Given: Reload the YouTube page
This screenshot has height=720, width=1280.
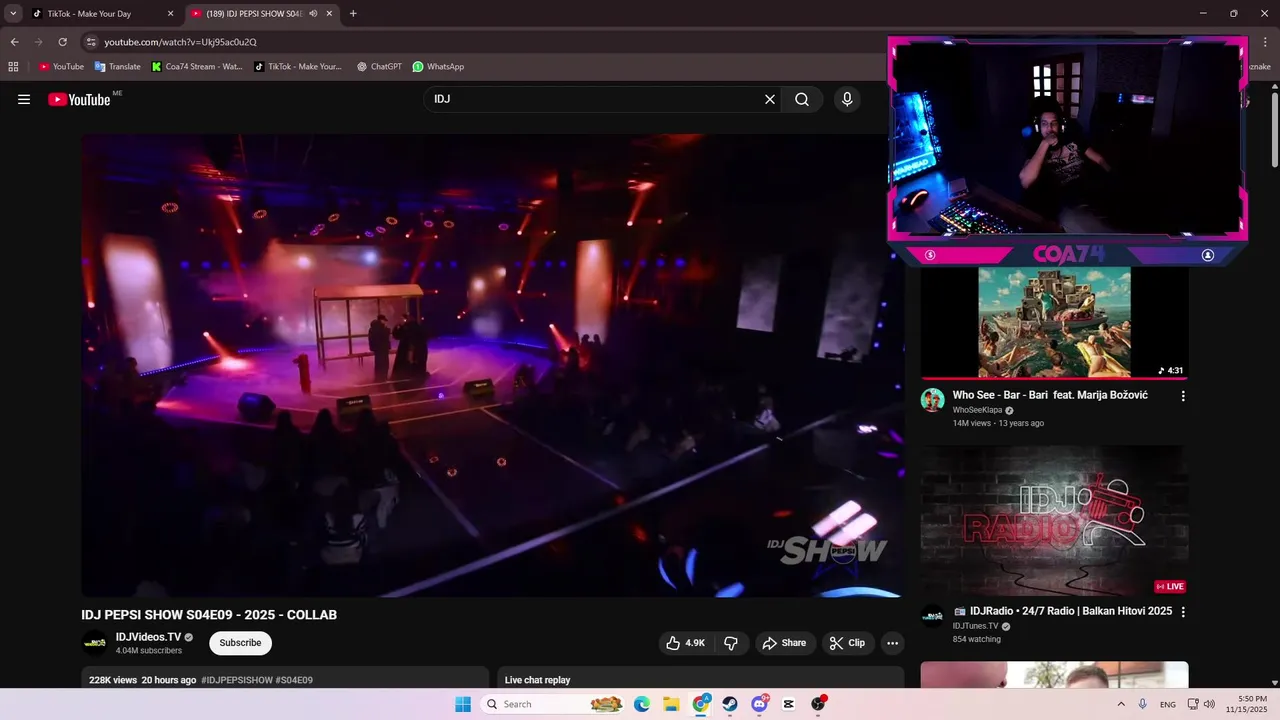Looking at the screenshot, I should [62, 42].
